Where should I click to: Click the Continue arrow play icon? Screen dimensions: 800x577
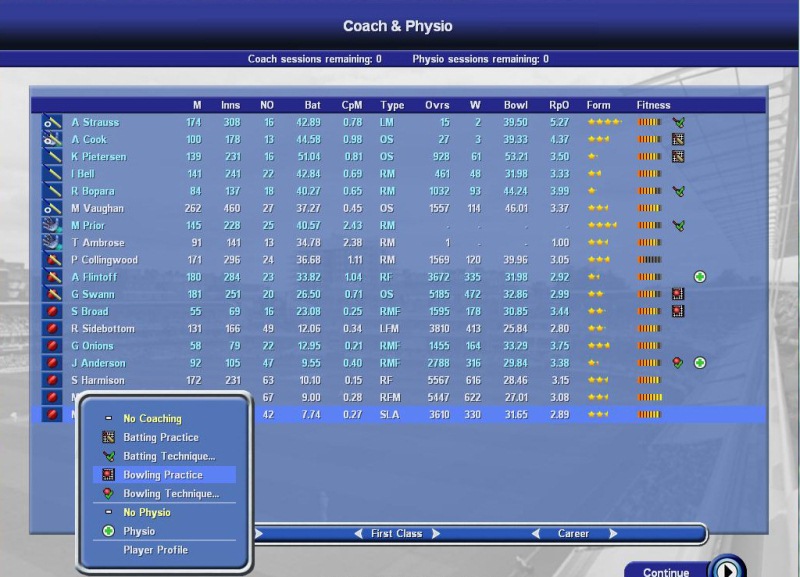point(727,570)
